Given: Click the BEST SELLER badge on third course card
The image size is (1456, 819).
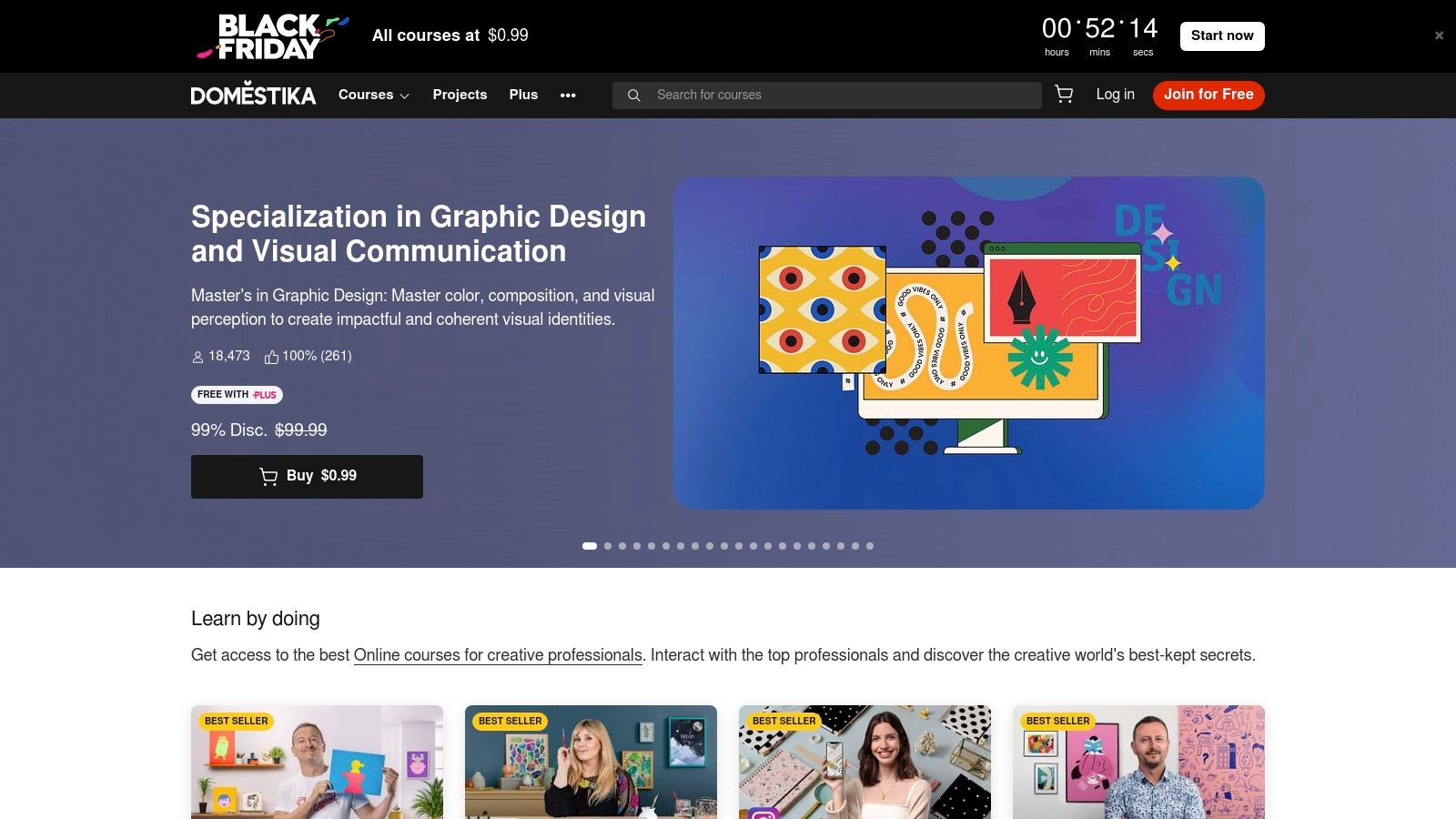Looking at the screenshot, I should 784,721.
